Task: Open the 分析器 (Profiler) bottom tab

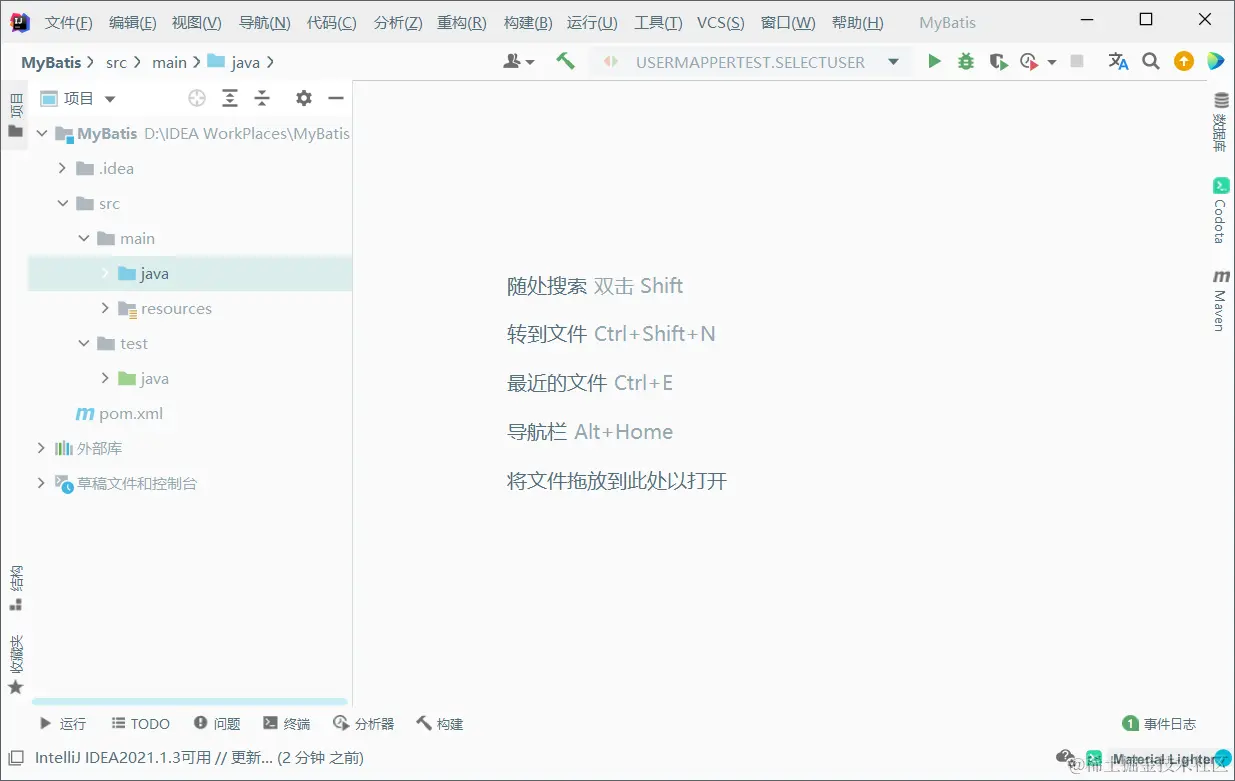Action: click(364, 723)
